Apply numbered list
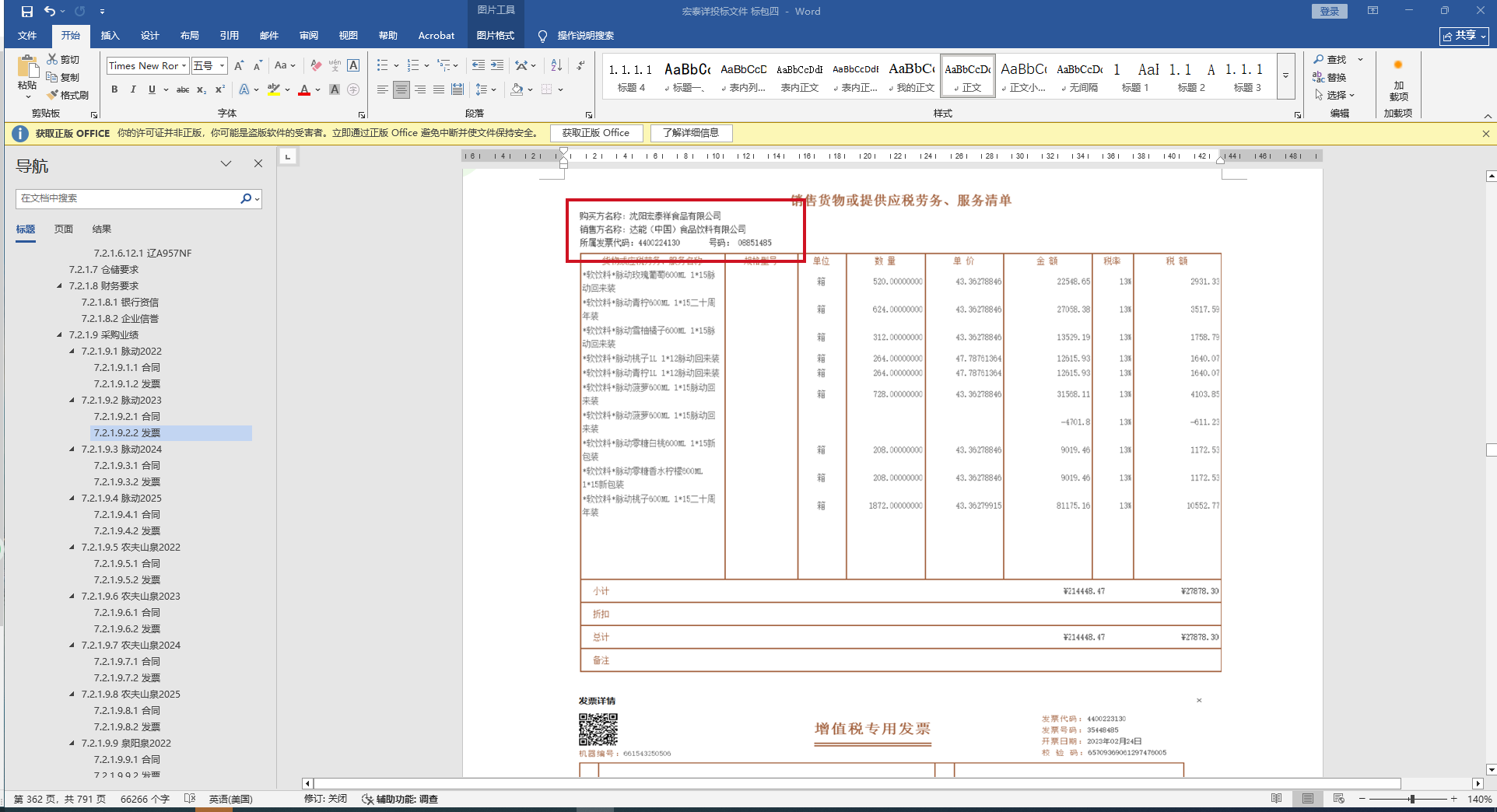1497x812 pixels. click(413, 66)
